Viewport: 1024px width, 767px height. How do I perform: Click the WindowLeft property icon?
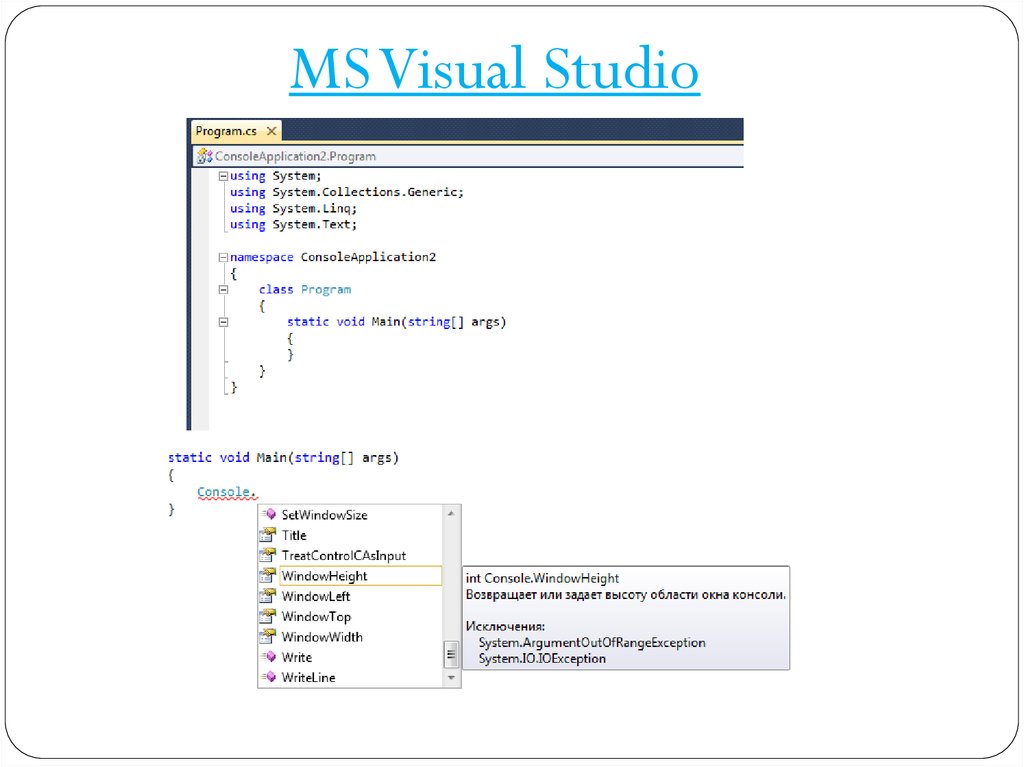point(268,596)
